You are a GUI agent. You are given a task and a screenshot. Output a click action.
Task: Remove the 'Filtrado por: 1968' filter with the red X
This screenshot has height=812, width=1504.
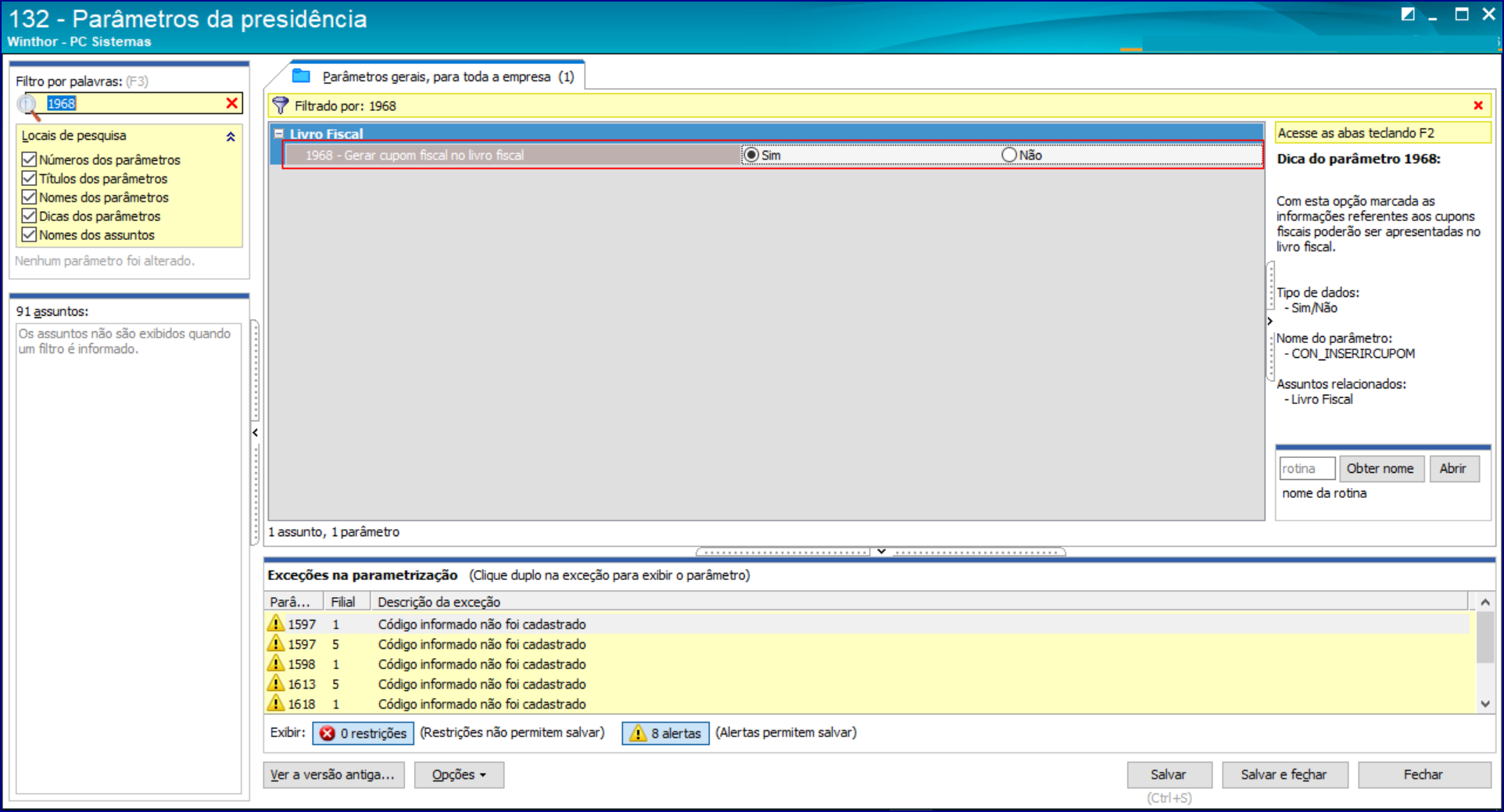pos(1478,106)
